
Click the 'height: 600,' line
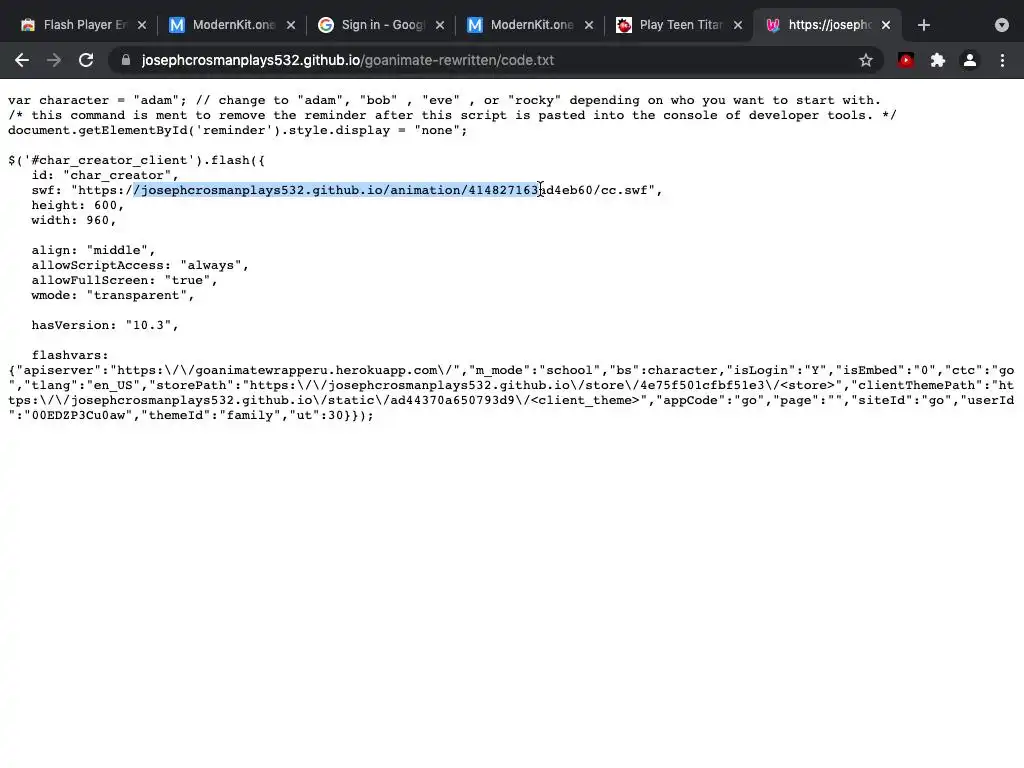tap(77, 205)
